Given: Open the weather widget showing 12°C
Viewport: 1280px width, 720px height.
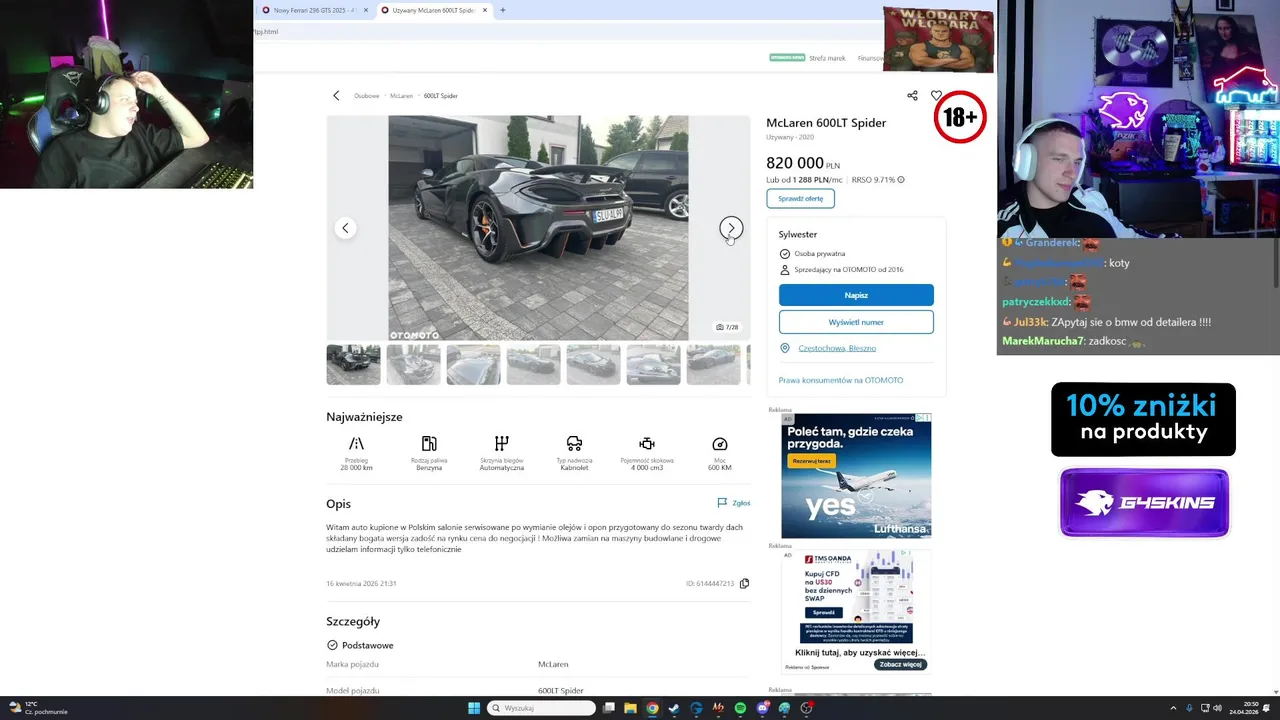Looking at the screenshot, I should [x=39, y=708].
